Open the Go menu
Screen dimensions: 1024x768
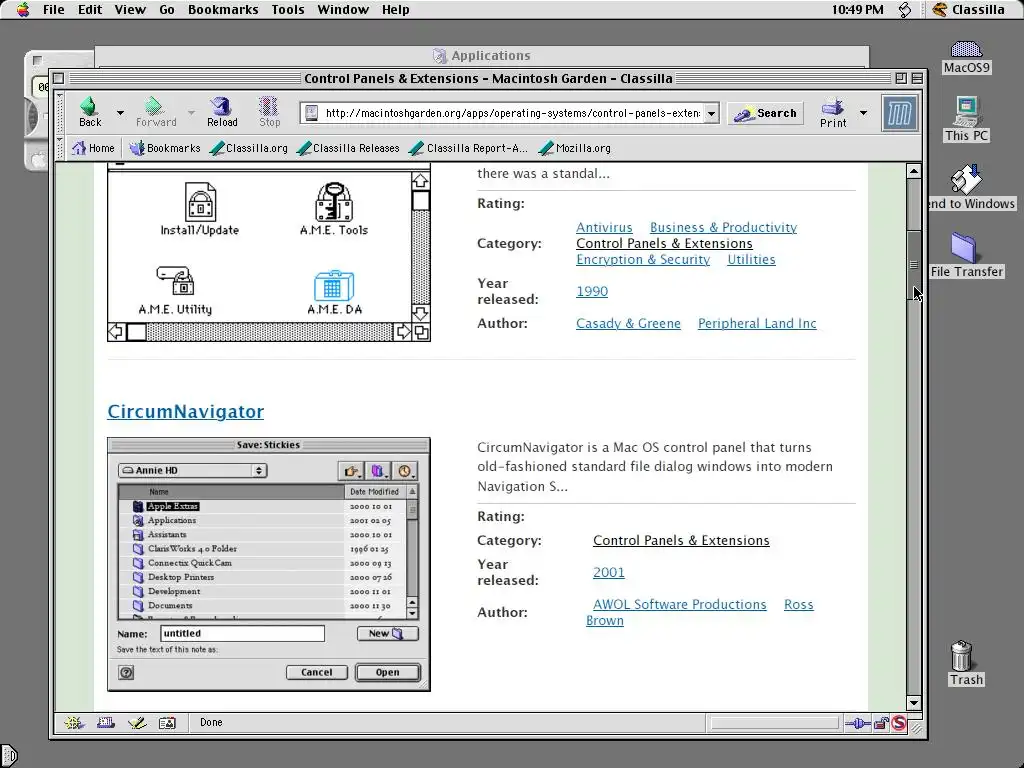tap(167, 9)
